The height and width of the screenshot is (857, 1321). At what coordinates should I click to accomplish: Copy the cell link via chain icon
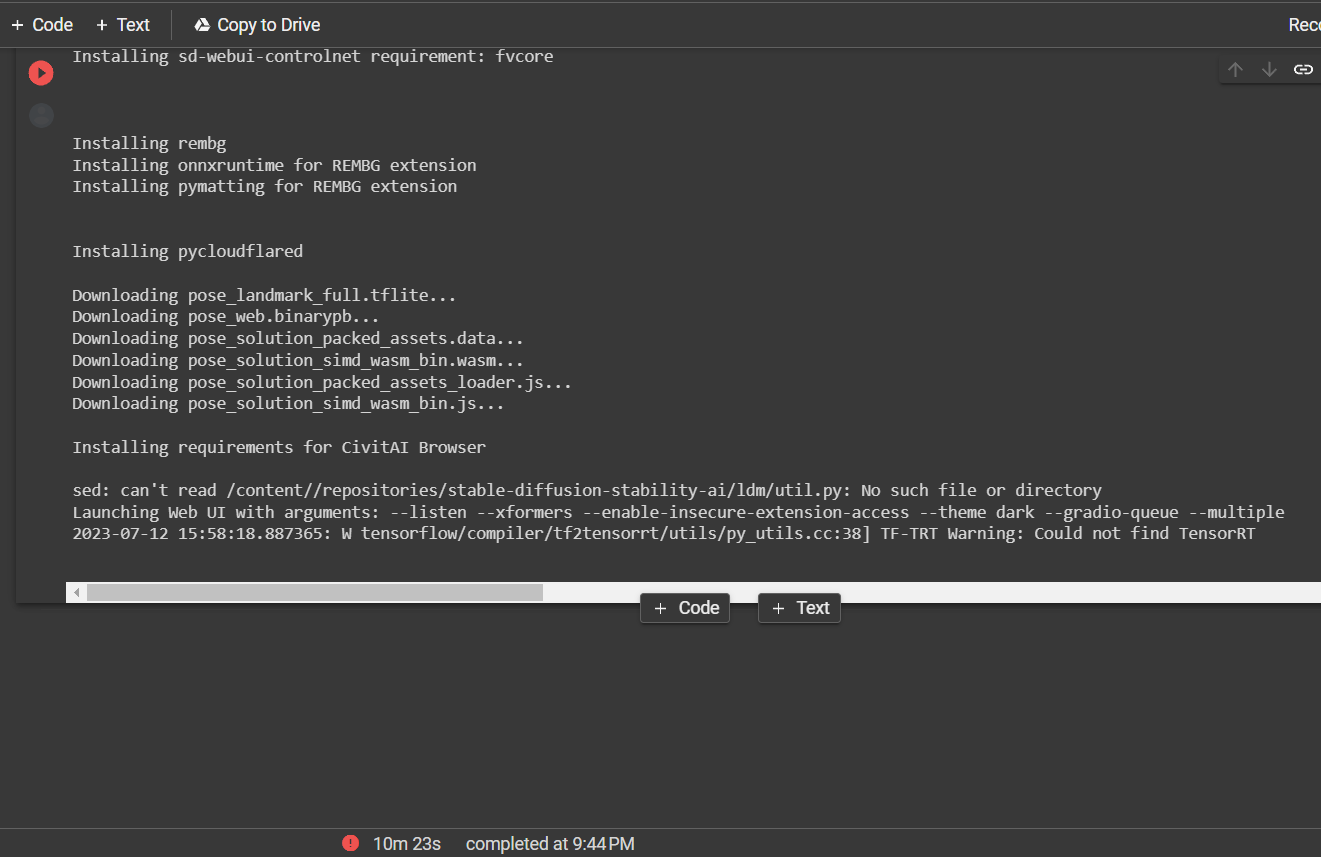pyautogui.click(x=1302, y=69)
